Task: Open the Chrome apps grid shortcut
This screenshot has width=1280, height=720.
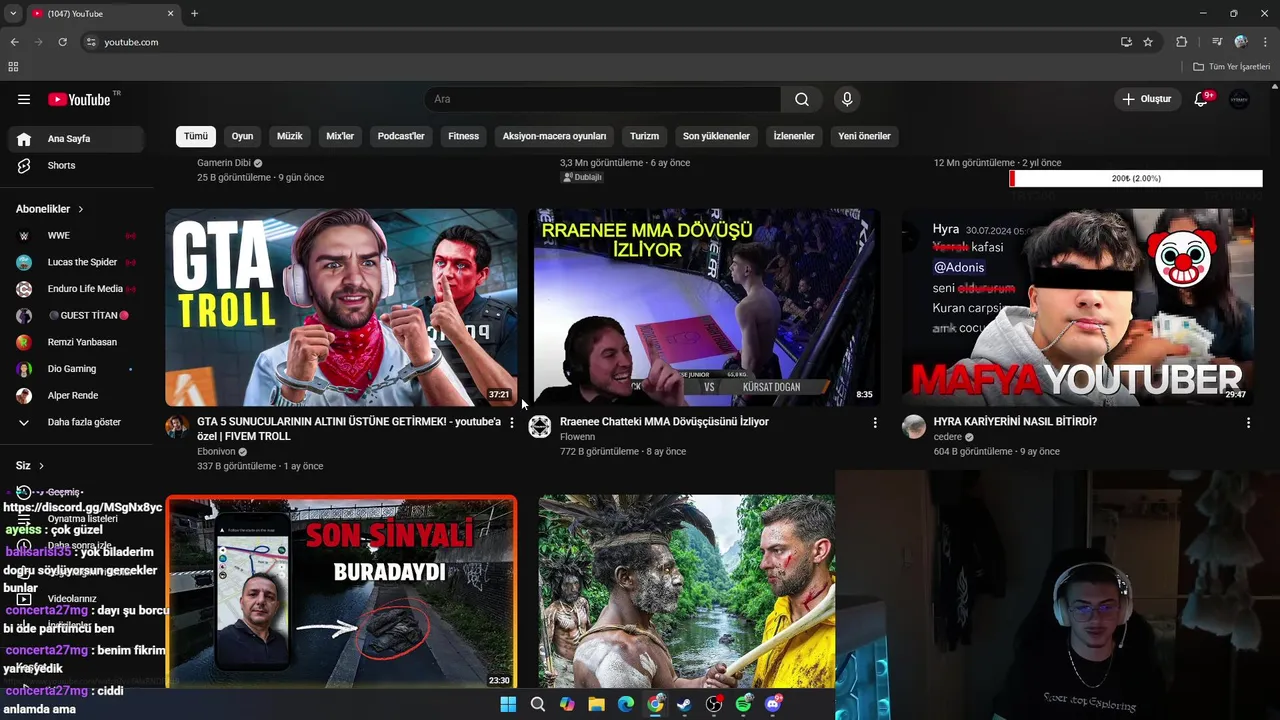Action: click(13, 67)
